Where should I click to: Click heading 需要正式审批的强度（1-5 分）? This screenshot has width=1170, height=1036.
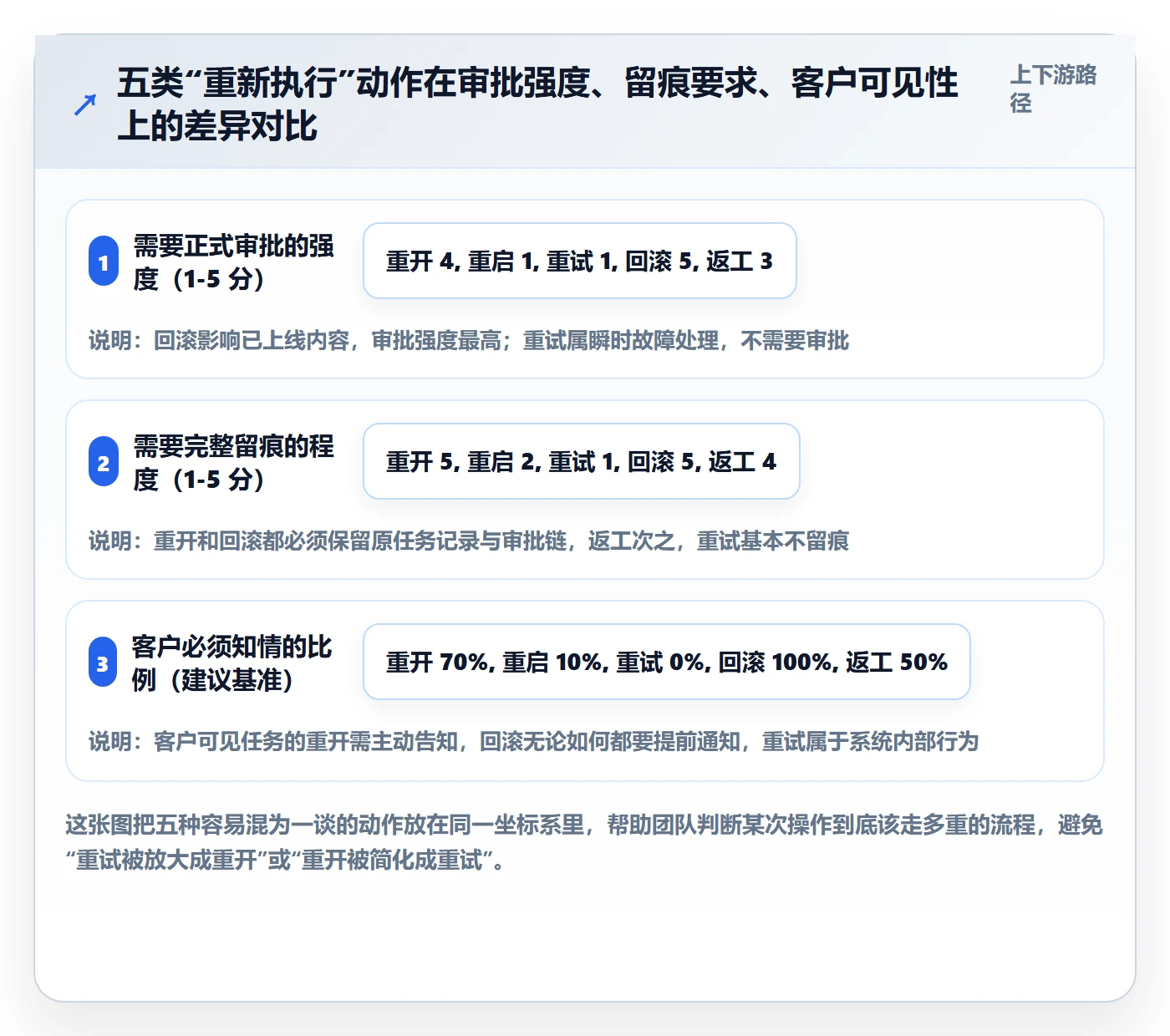pyautogui.click(x=233, y=262)
